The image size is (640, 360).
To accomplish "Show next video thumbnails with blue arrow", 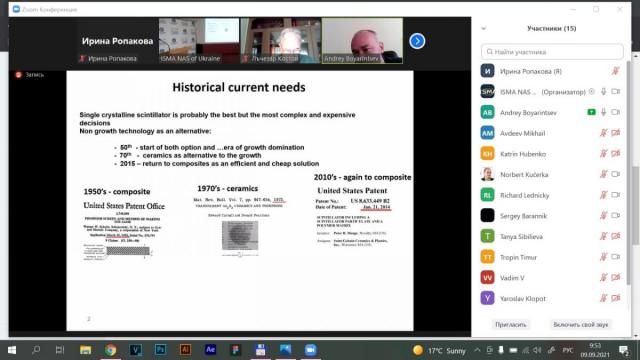I will (417, 41).
